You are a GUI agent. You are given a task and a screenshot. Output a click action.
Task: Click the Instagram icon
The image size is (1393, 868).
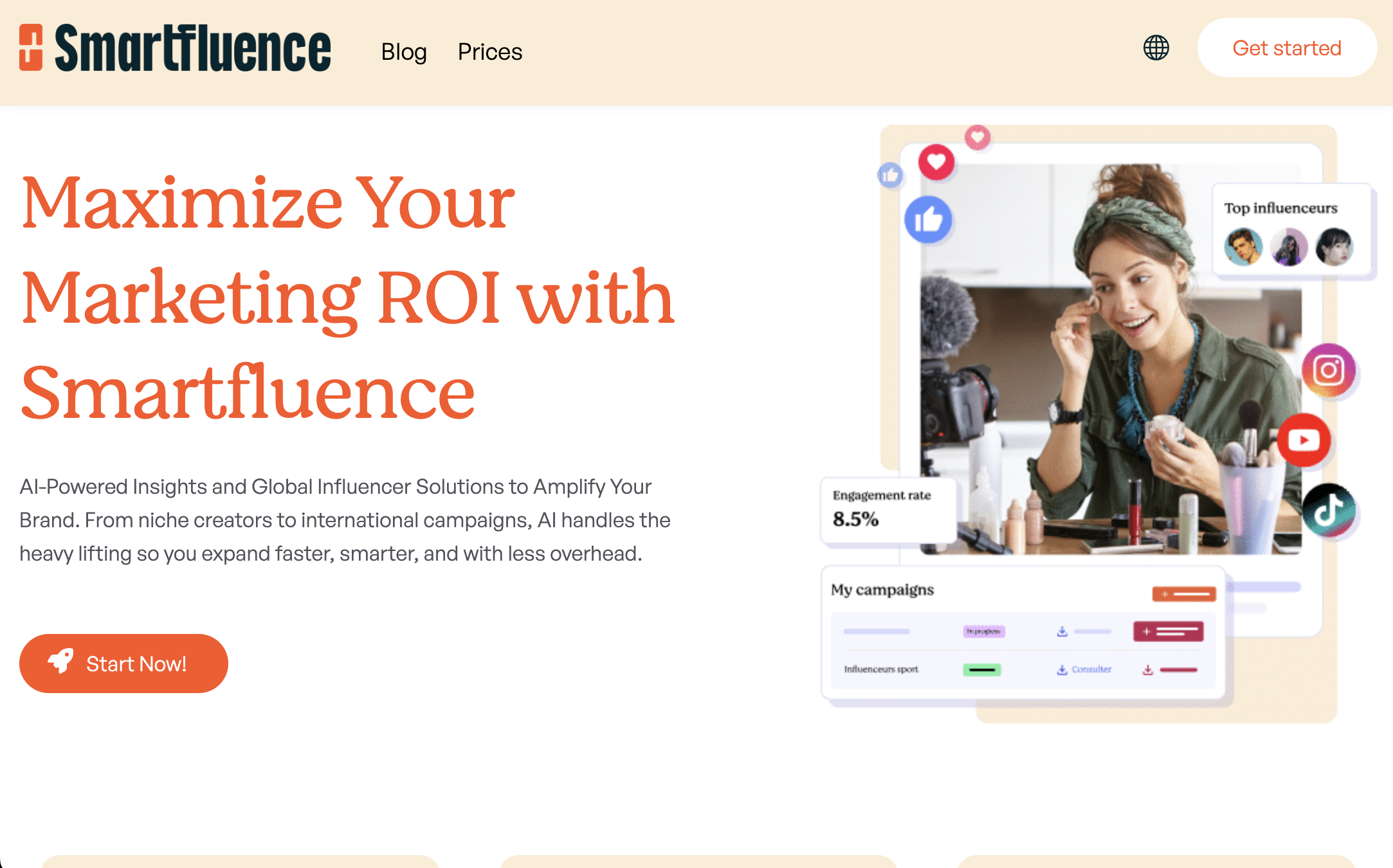[1329, 370]
